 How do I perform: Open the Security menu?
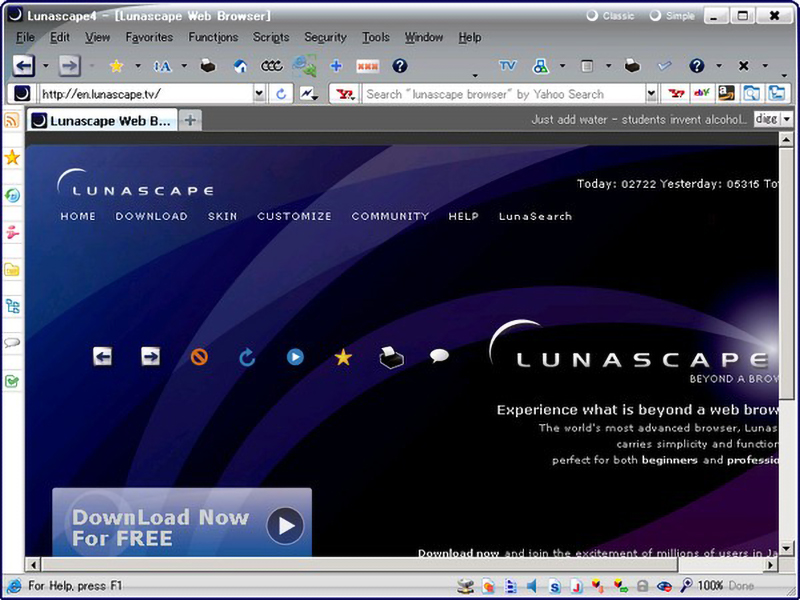point(325,37)
